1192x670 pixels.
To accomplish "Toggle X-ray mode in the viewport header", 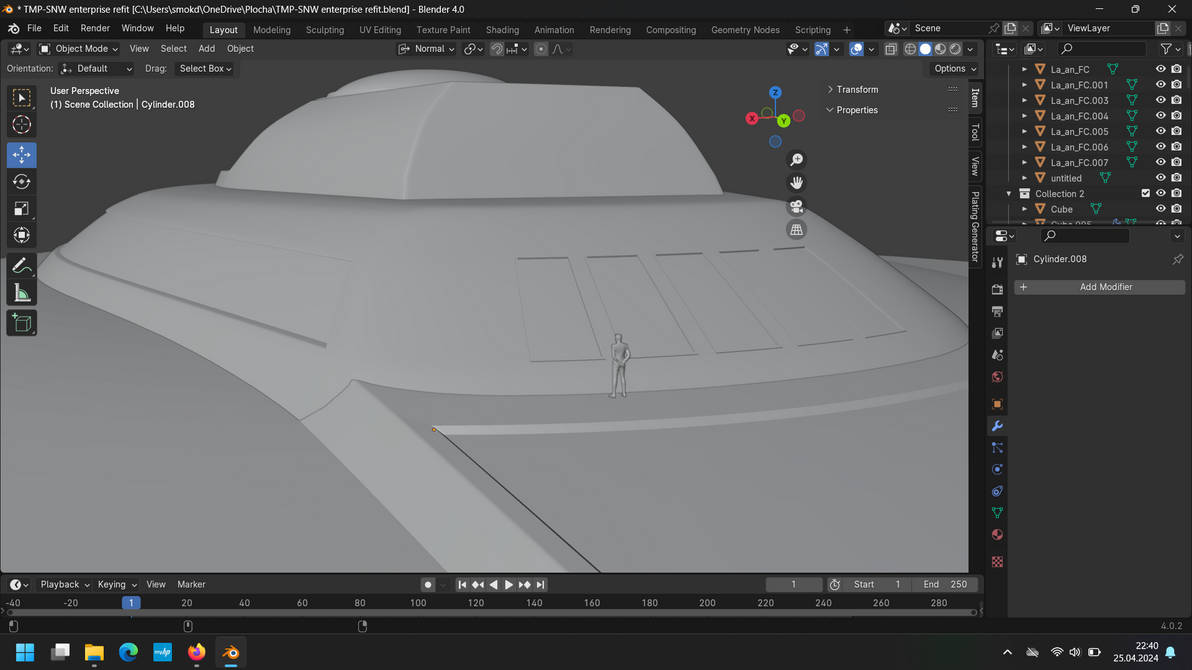I will [x=890, y=48].
